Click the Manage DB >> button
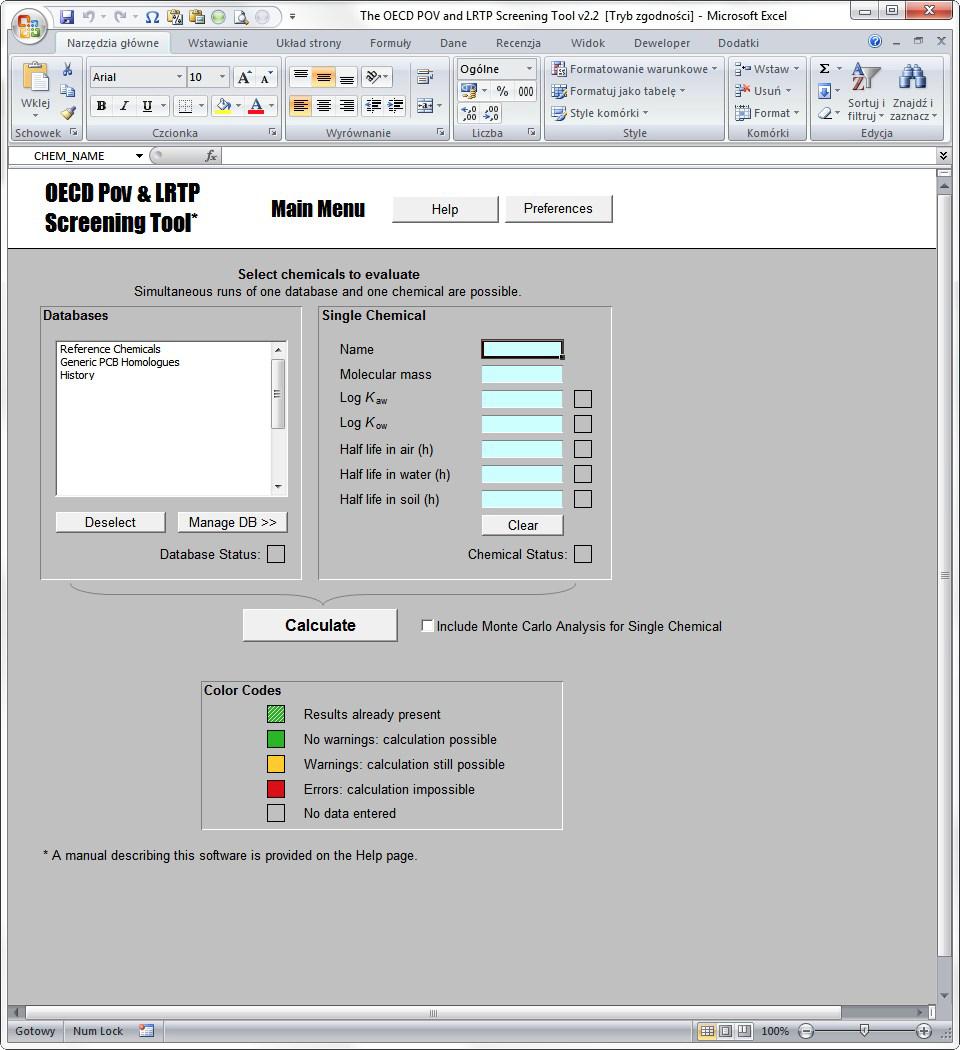Image resolution: width=960 pixels, height=1050 pixels. click(232, 522)
